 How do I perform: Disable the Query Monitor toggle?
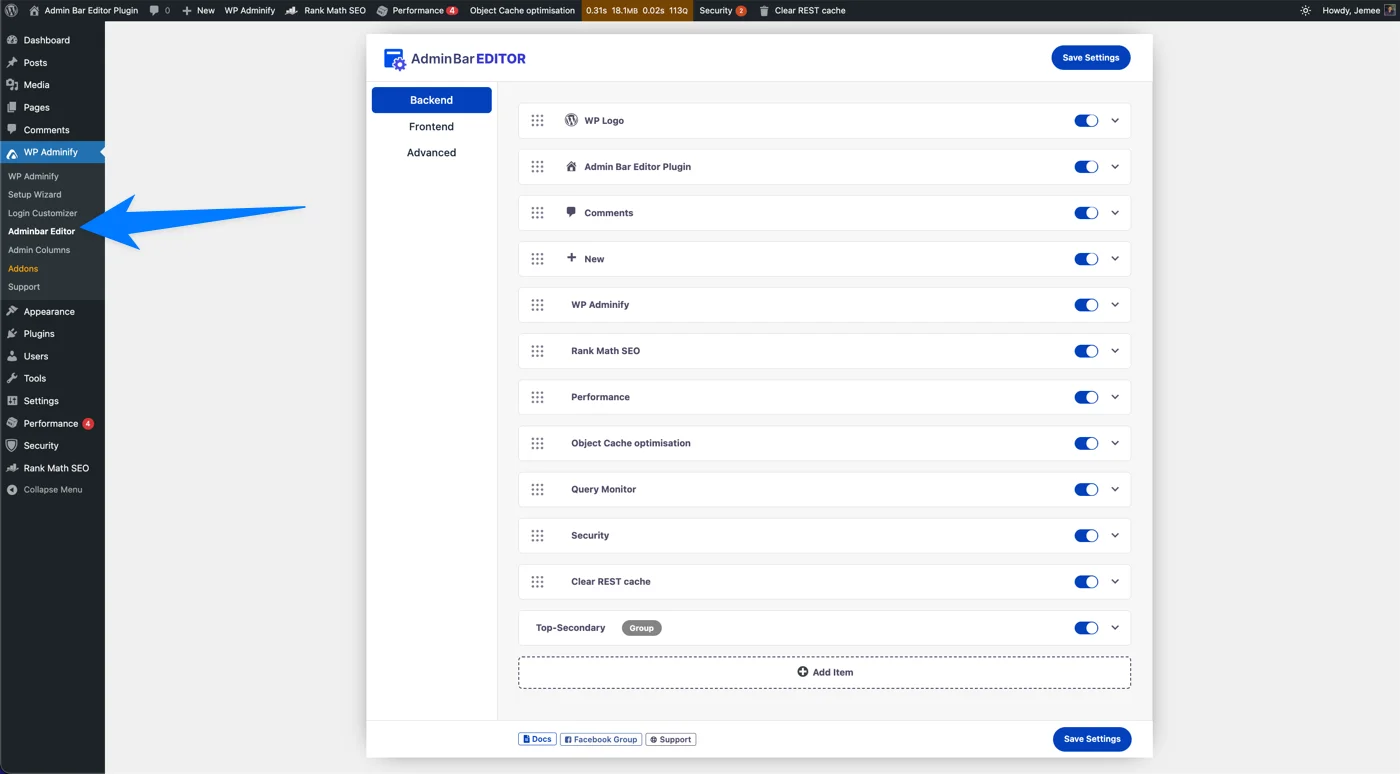1086,489
